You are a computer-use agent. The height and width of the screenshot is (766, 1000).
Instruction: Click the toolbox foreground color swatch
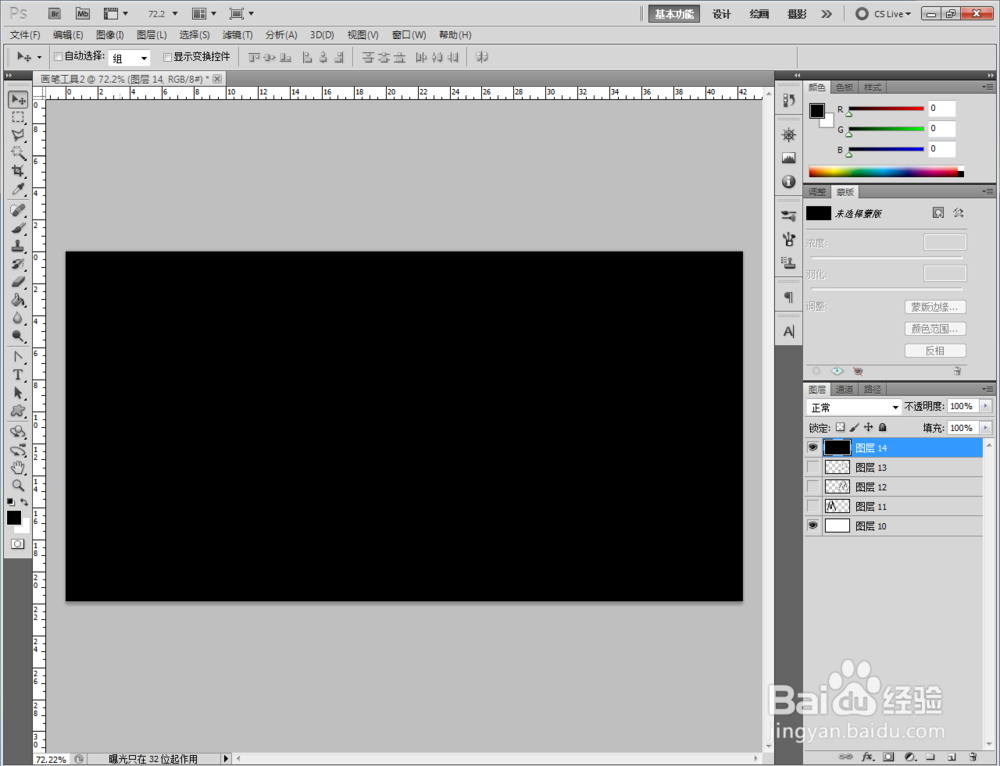tap(13, 517)
